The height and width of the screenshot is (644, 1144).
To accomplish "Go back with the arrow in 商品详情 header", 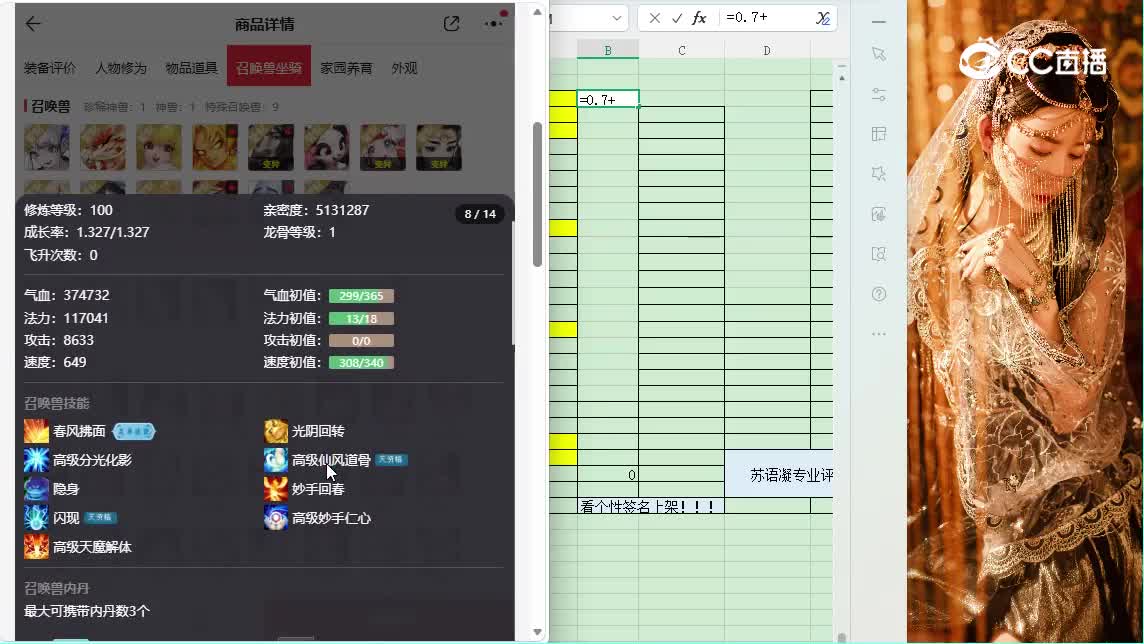I will [x=33, y=24].
